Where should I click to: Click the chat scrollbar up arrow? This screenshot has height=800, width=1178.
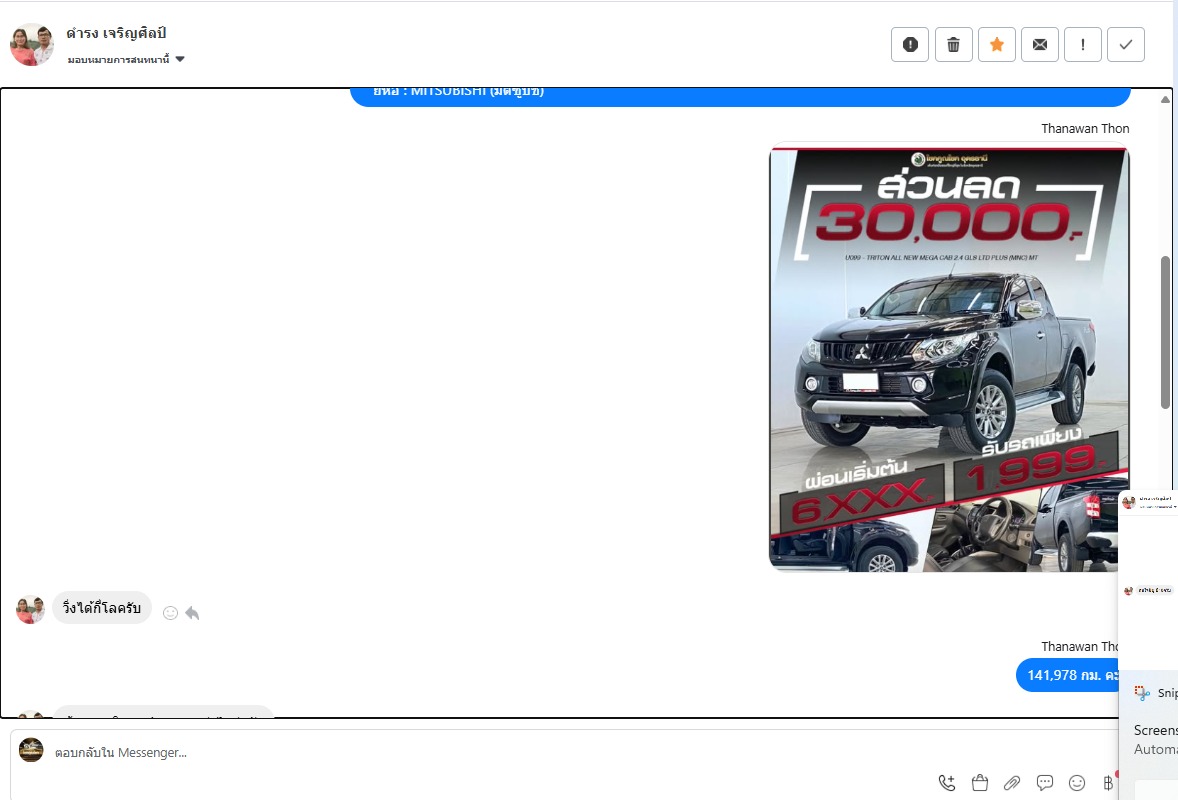(1165, 99)
